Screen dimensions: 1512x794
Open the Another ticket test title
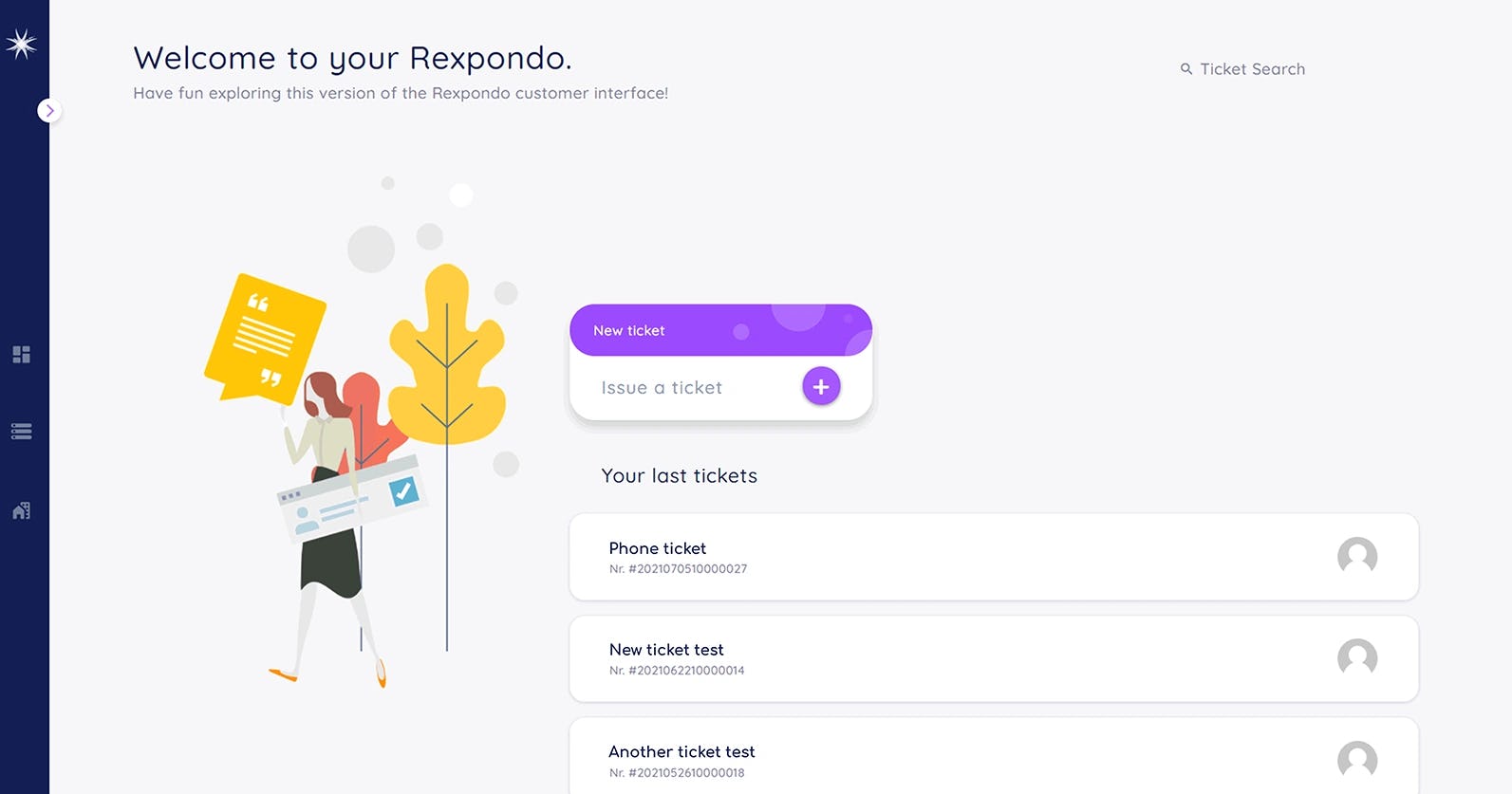(x=681, y=751)
